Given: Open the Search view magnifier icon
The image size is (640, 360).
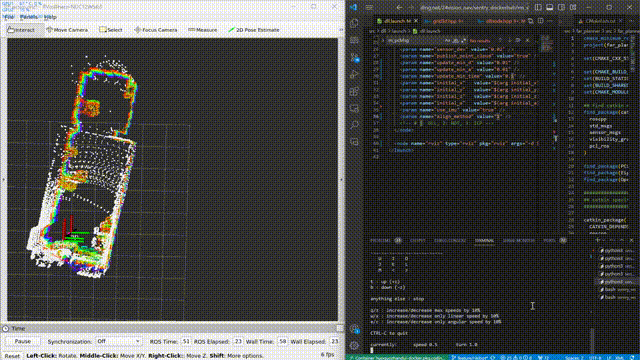Looking at the screenshot, I should pyautogui.click(x=354, y=125).
